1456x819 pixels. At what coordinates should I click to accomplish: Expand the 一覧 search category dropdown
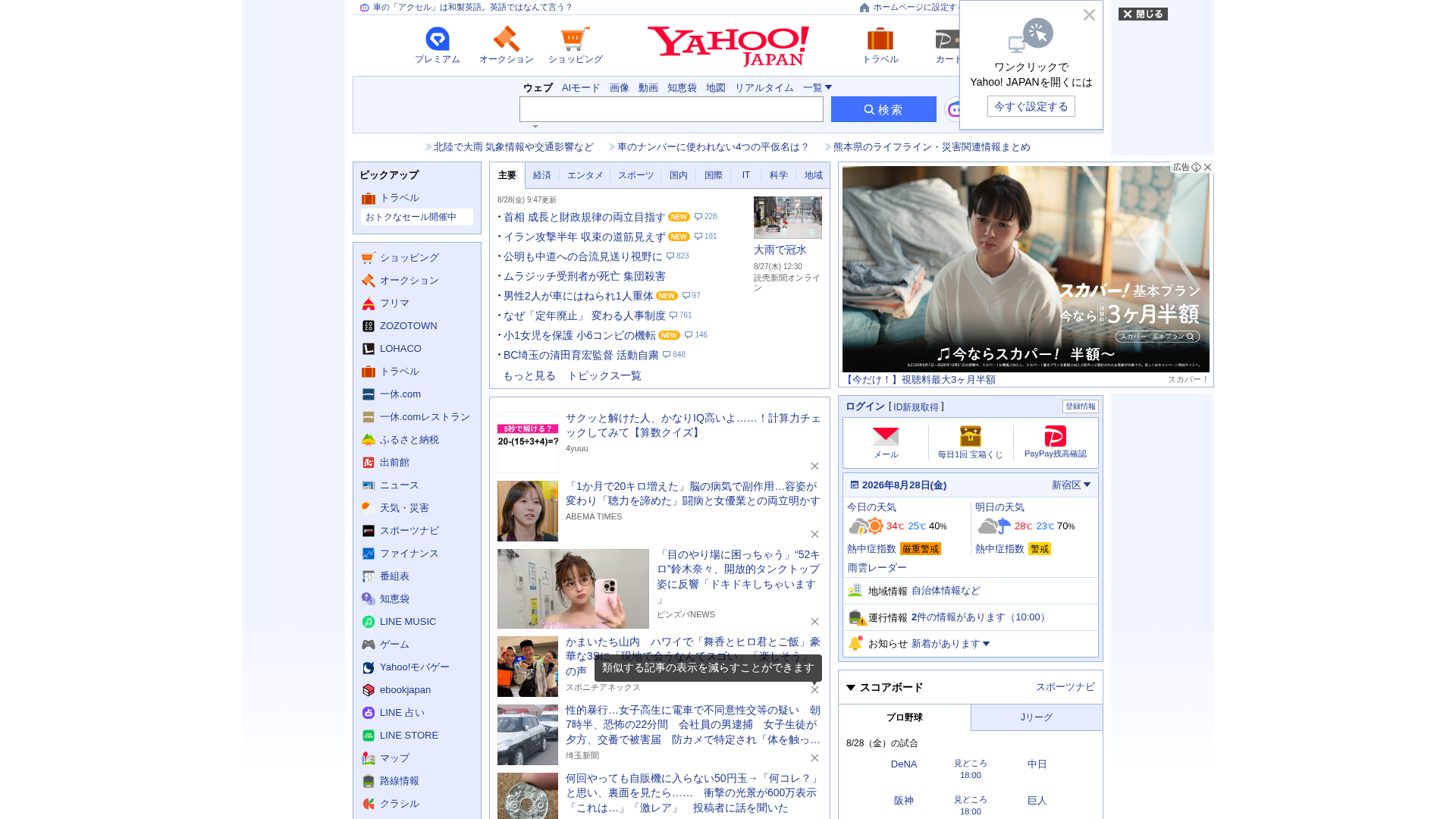pyautogui.click(x=817, y=88)
